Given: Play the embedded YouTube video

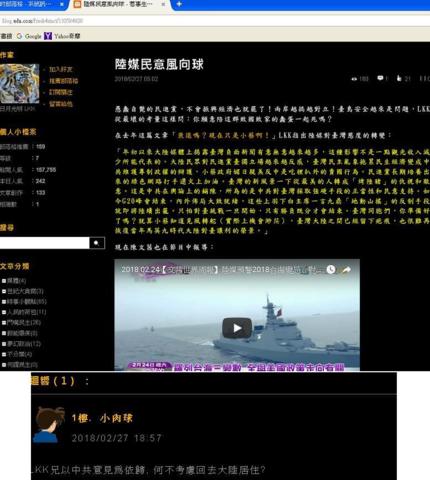Looking at the screenshot, I should (237, 328).
